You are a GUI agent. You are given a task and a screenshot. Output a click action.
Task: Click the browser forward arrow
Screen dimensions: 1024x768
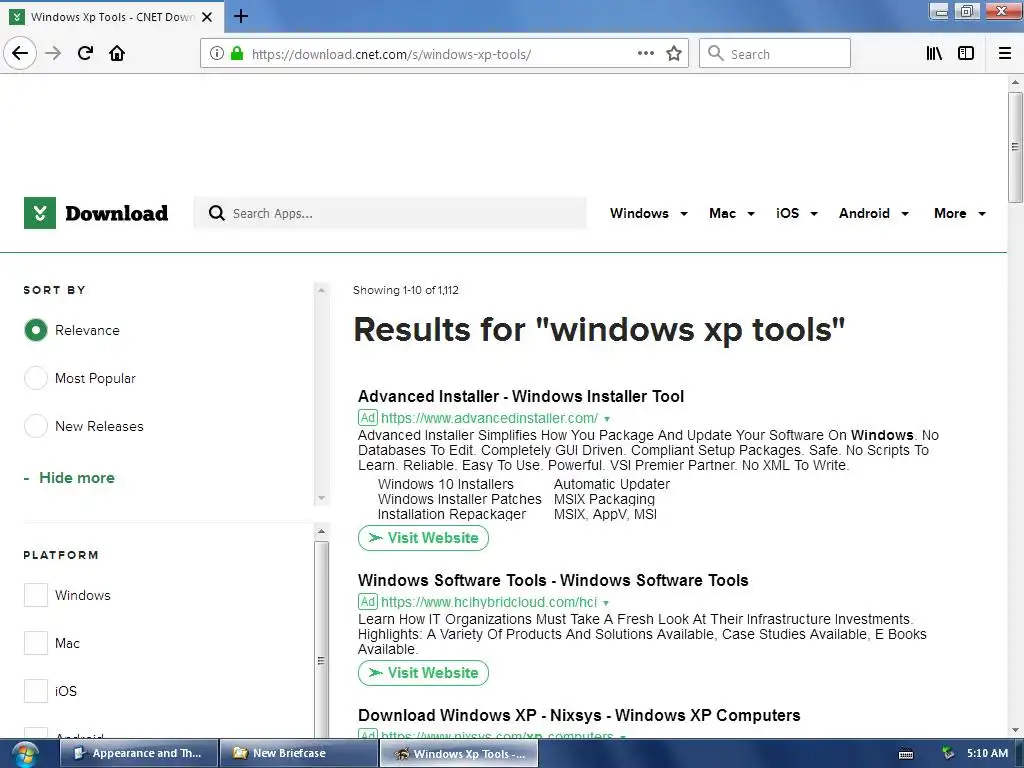pos(53,53)
